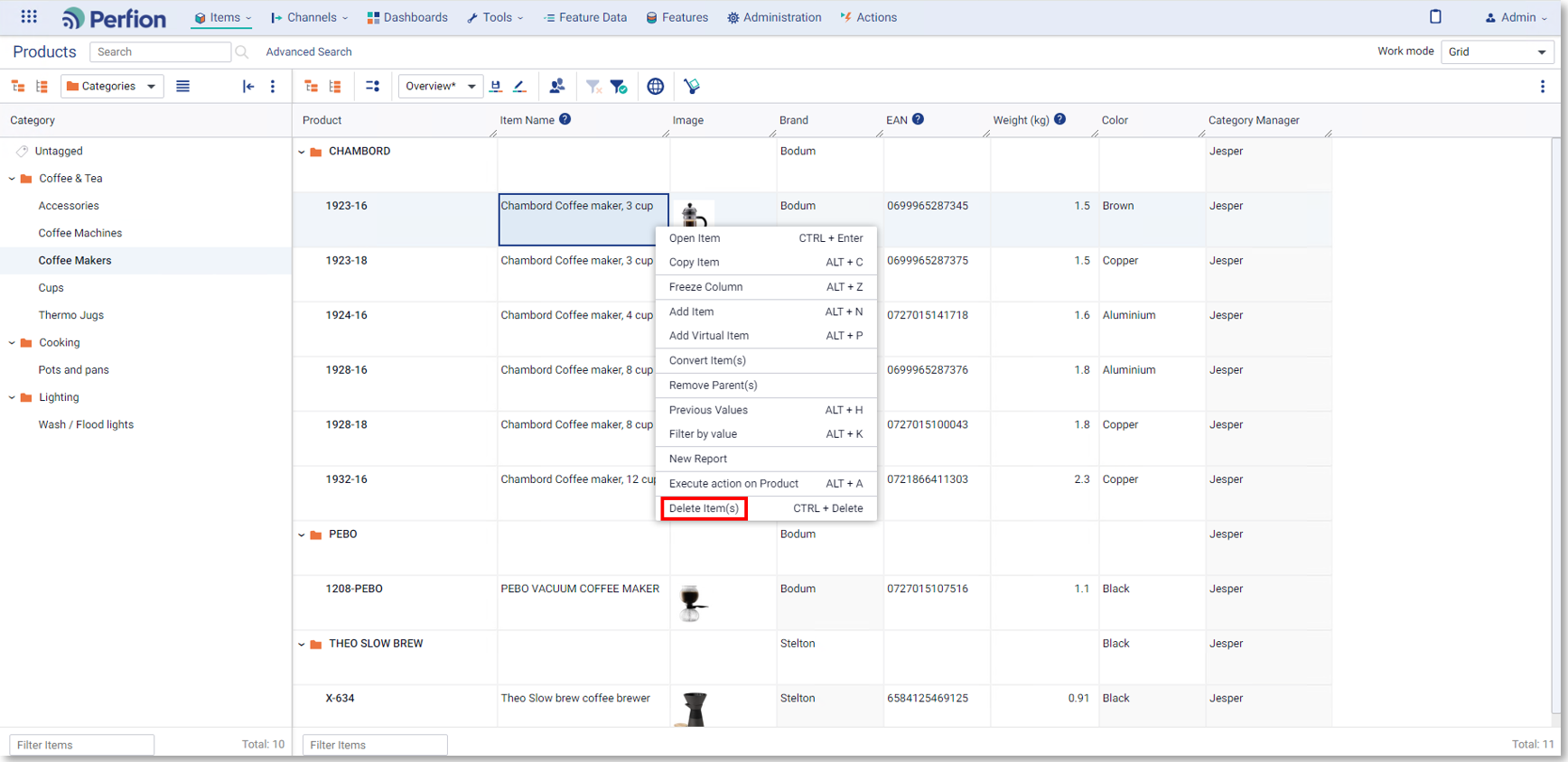Open the app launcher grid icon

pos(29,16)
